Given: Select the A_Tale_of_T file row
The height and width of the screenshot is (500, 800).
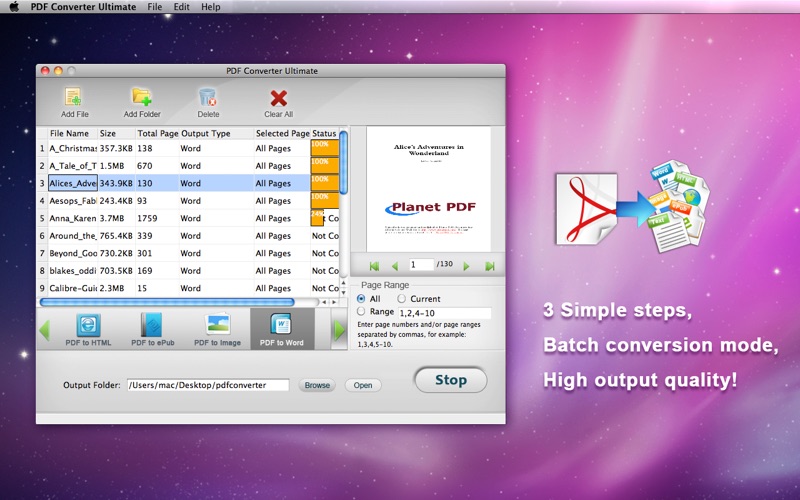Looking at the screenshot, I should 188,166.
